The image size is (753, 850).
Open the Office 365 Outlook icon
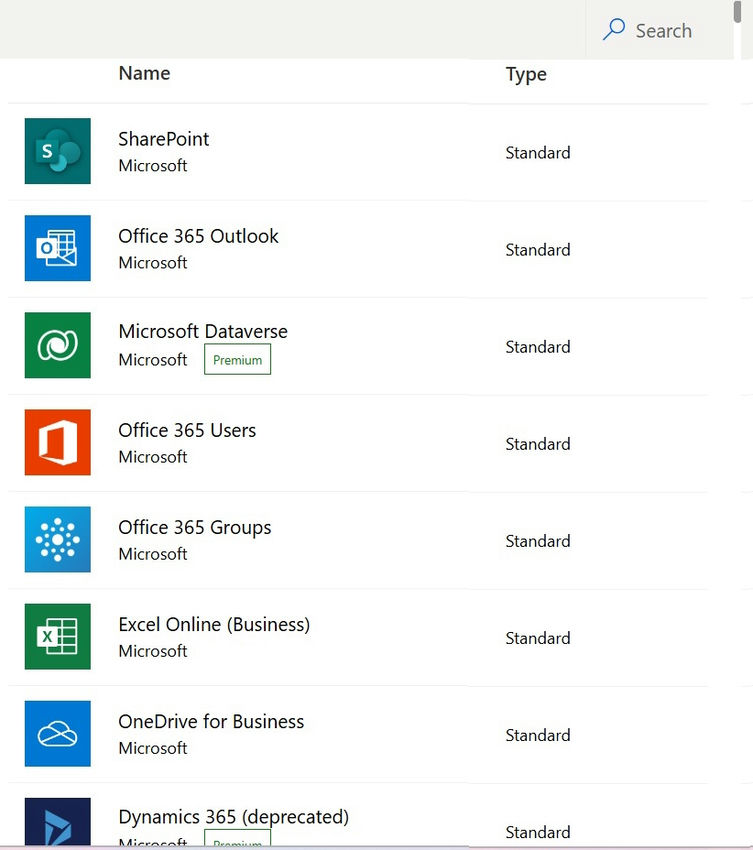coord(58,248)
